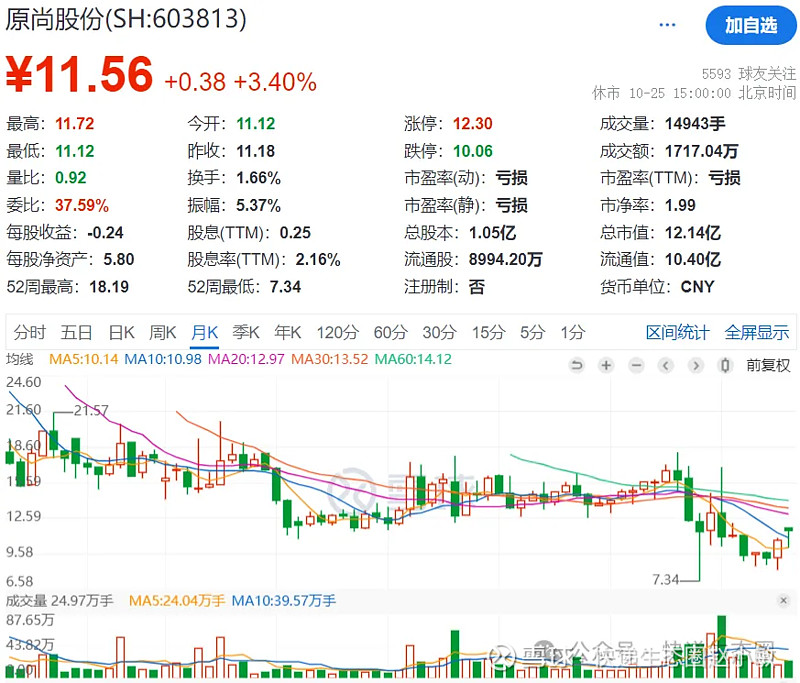The width and height of the screenshot is (800, 683).
Task: Switch to the 5分 interval tab
Action: [x=533, y=333]
